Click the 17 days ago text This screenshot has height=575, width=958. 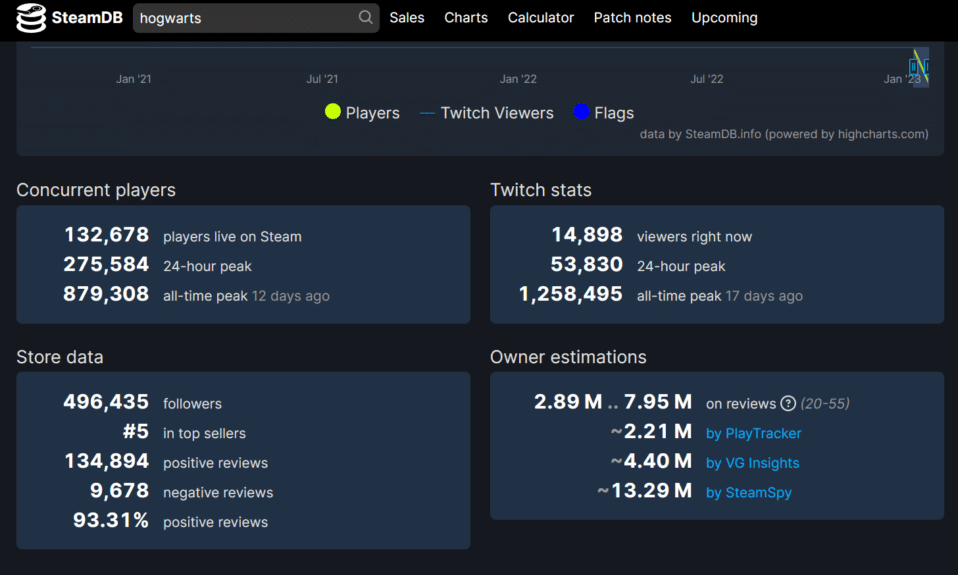[x=764, y=296]
